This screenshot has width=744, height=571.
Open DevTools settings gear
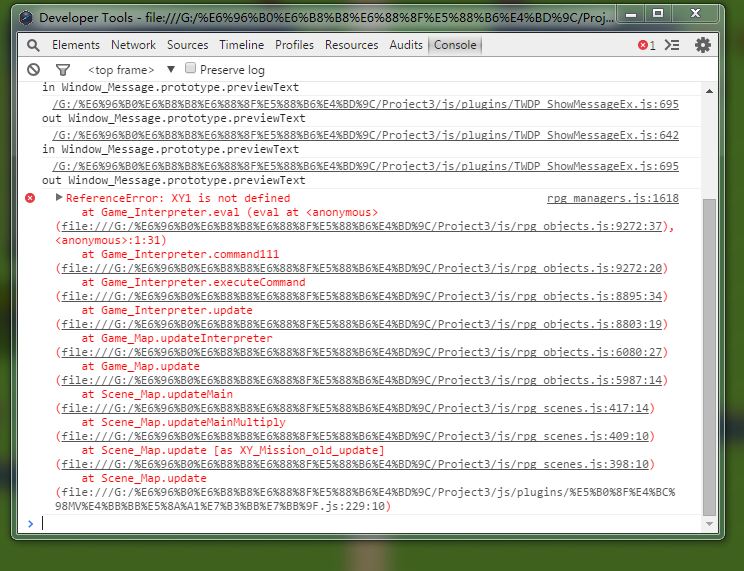pos(703,45)
